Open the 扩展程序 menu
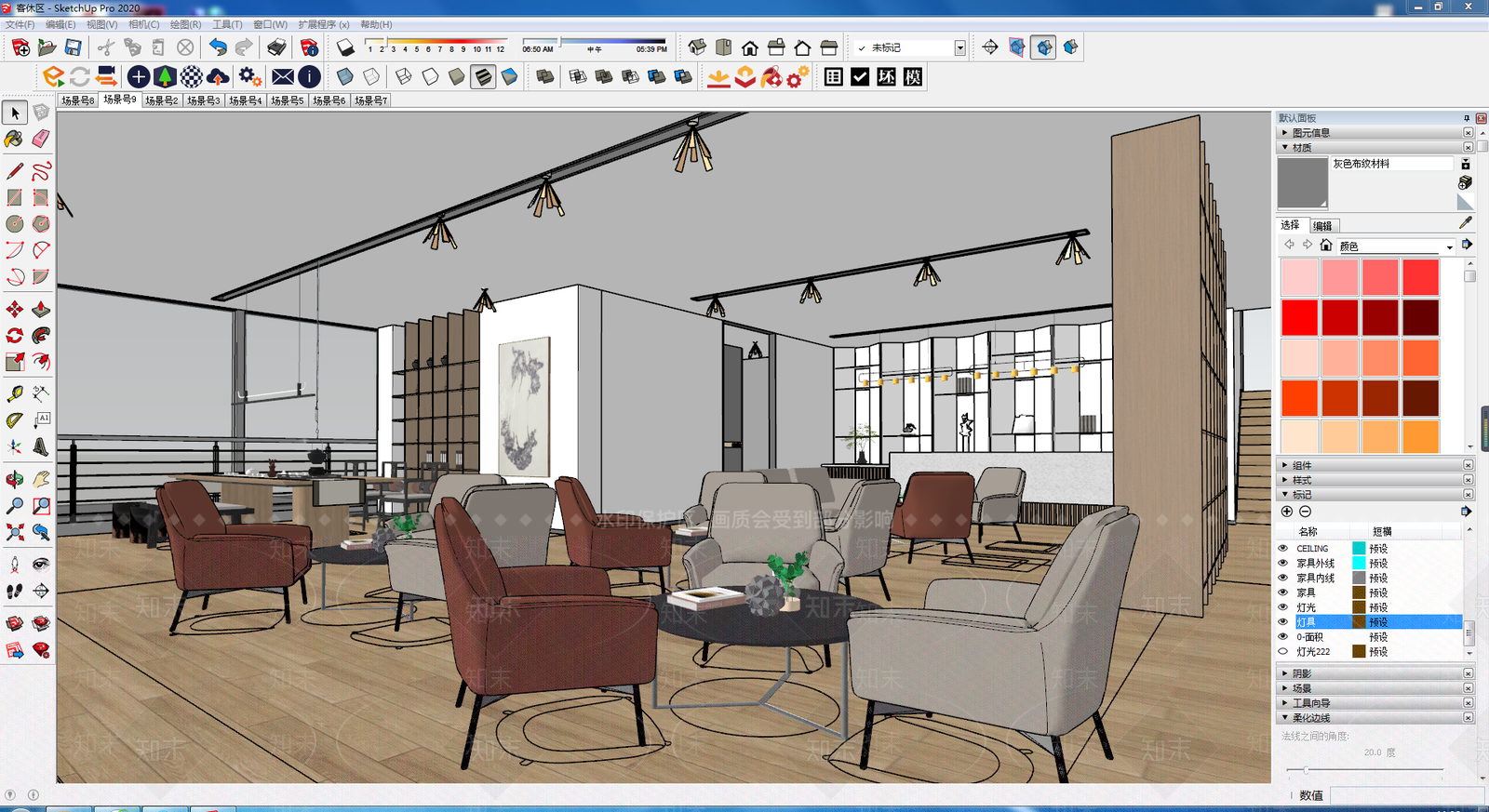The height and width of the screenshot is (812, 1489). pos(324,24)
